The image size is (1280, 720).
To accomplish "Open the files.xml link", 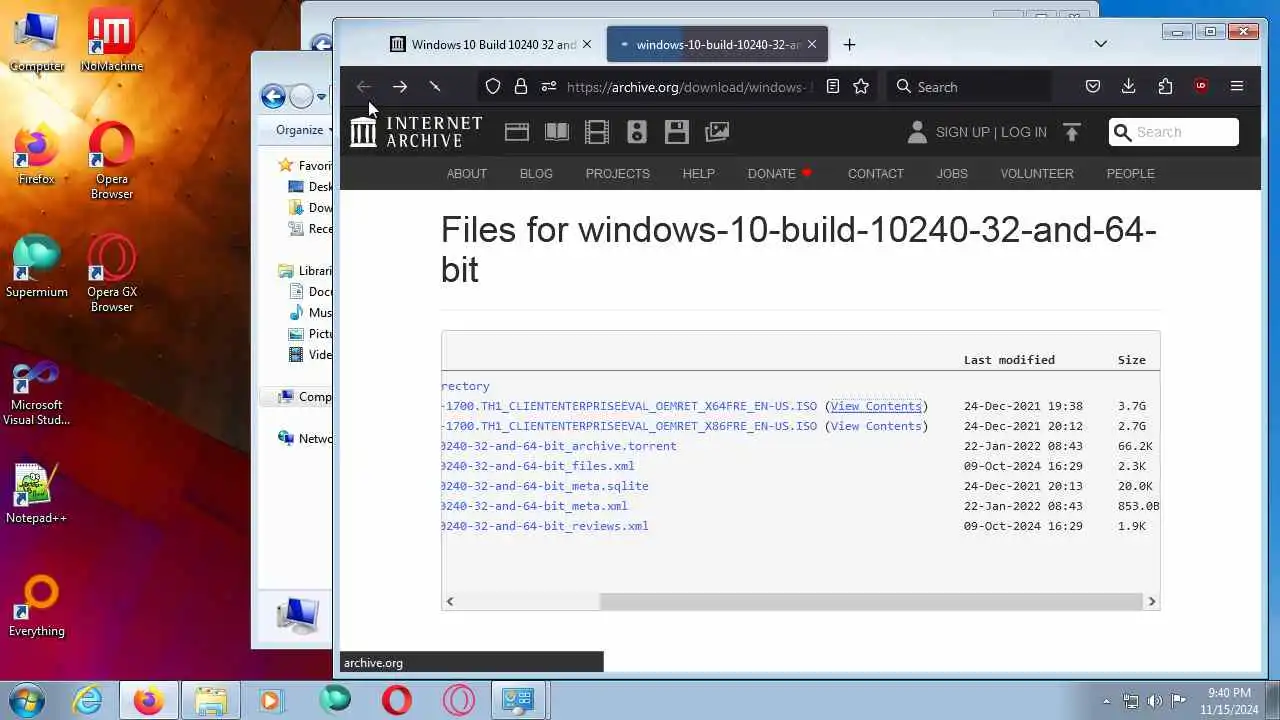I will [x=538, y=466].
